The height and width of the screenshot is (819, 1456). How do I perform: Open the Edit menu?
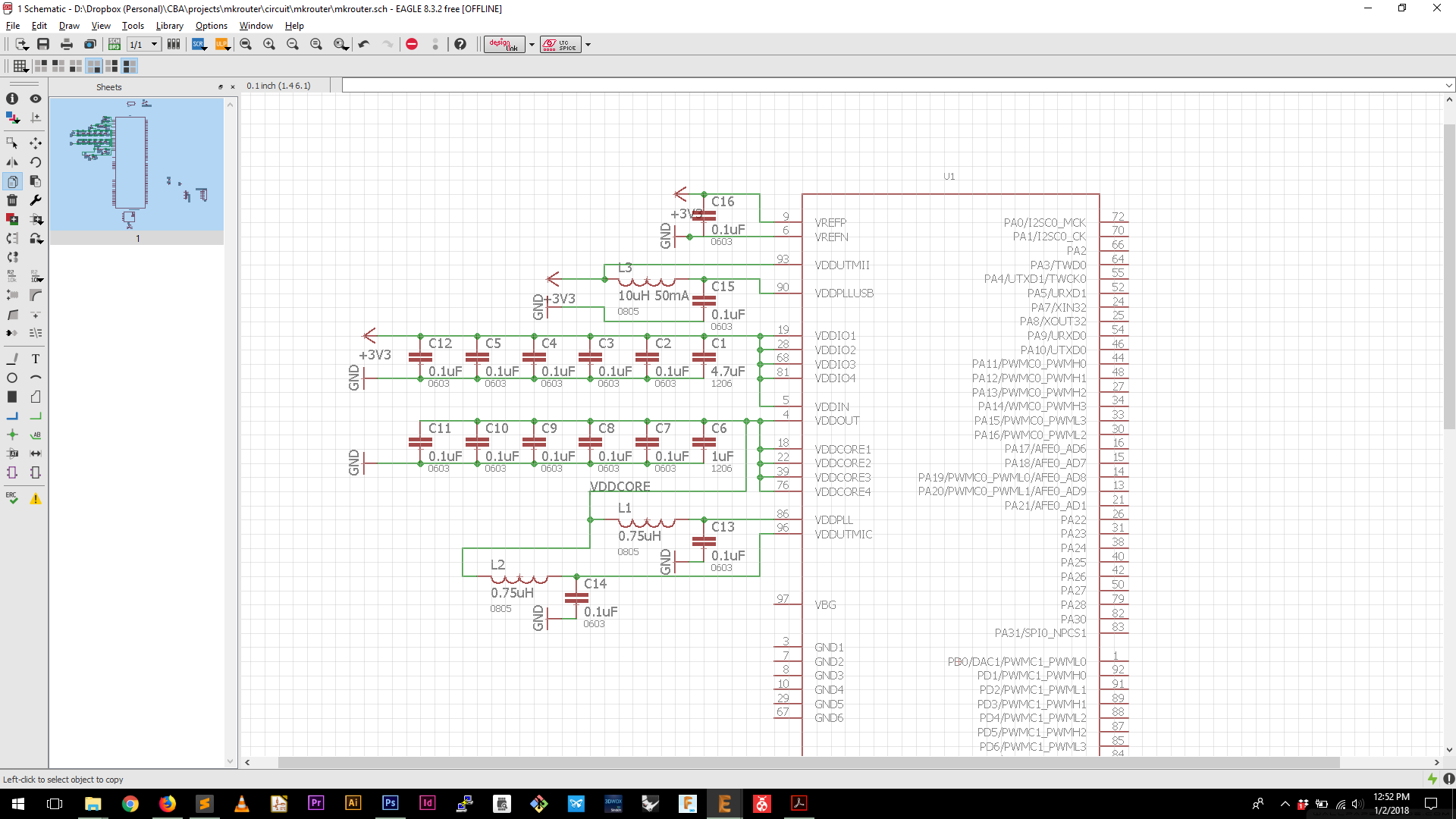tap(39, 26)
